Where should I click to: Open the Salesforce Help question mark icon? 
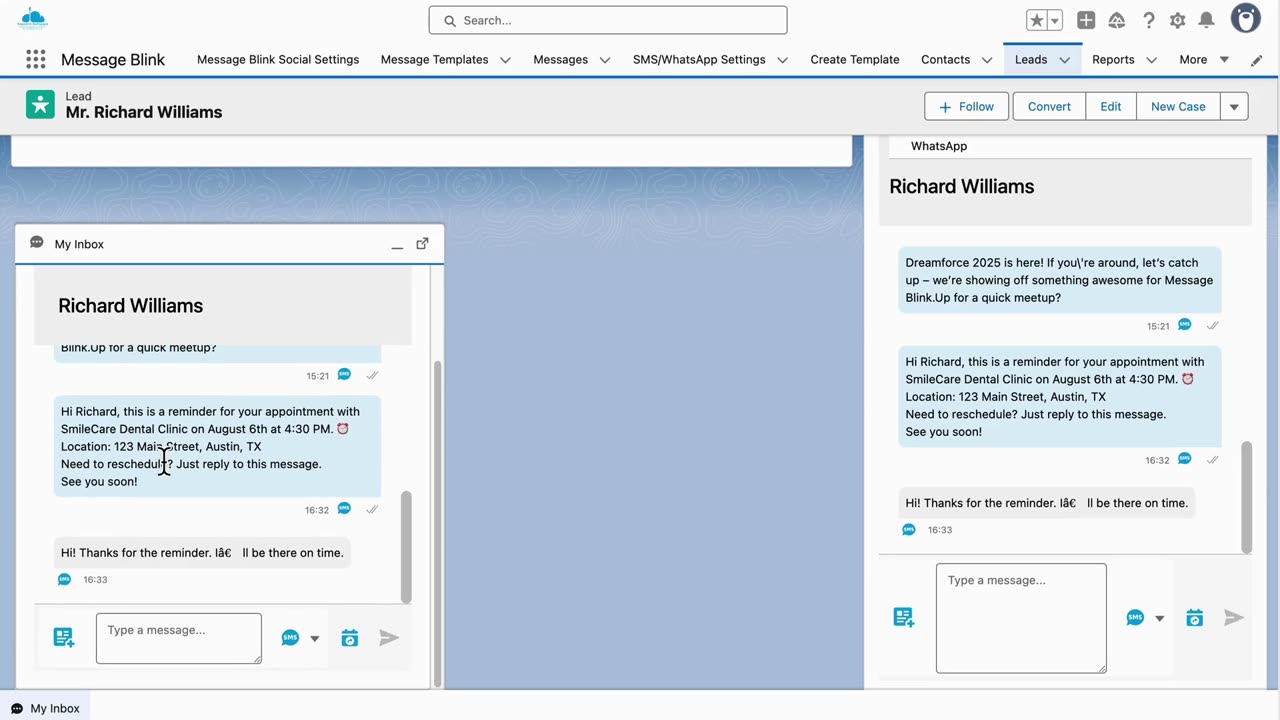pos(1149,20)
